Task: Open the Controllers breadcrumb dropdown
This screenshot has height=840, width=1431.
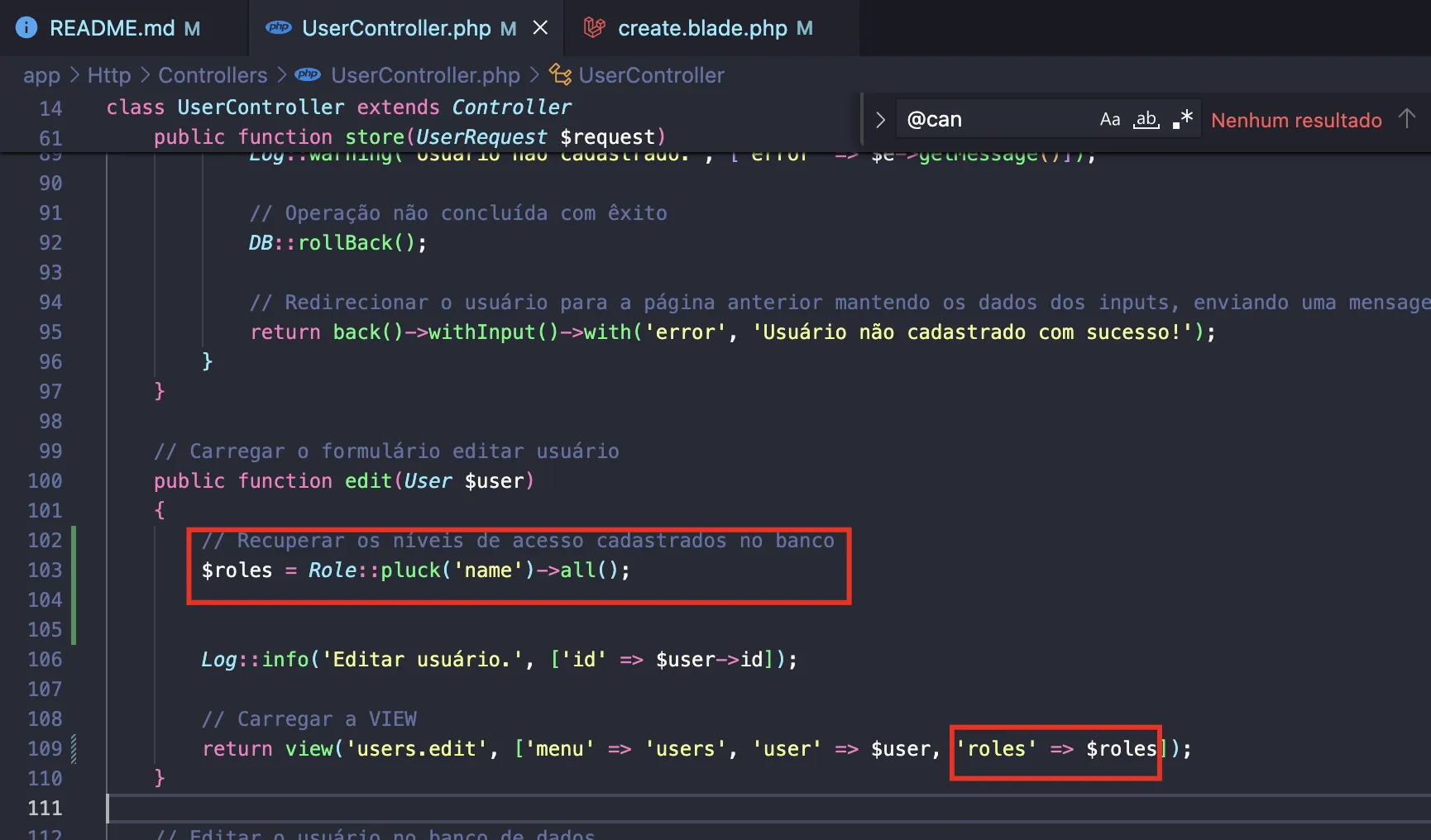Action: (x=213, y=74)
